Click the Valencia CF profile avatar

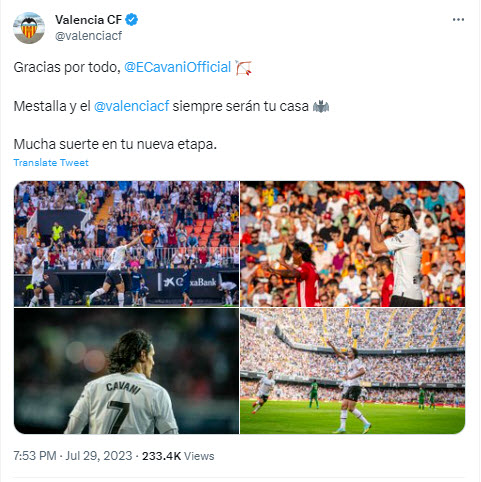pyautogui.click(x=29, y=28)
